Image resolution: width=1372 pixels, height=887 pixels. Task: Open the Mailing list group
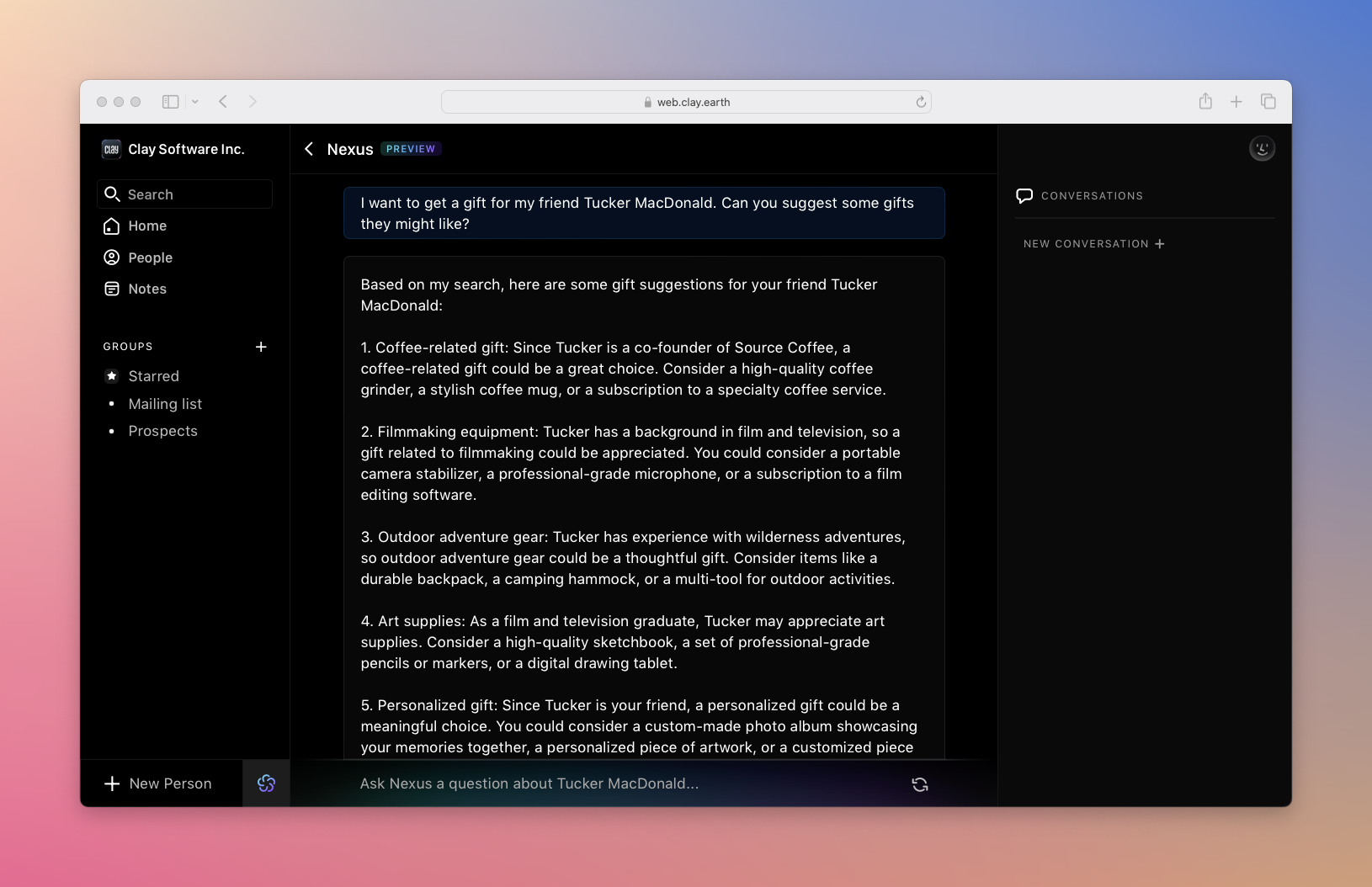[165, 404]
